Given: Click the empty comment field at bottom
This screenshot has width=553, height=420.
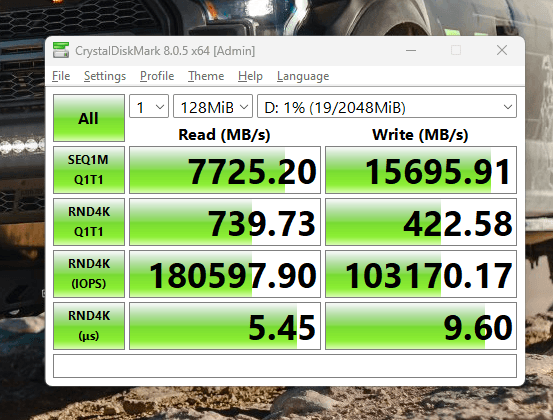Looking at the screenshot, I should (x=285, y=366).
